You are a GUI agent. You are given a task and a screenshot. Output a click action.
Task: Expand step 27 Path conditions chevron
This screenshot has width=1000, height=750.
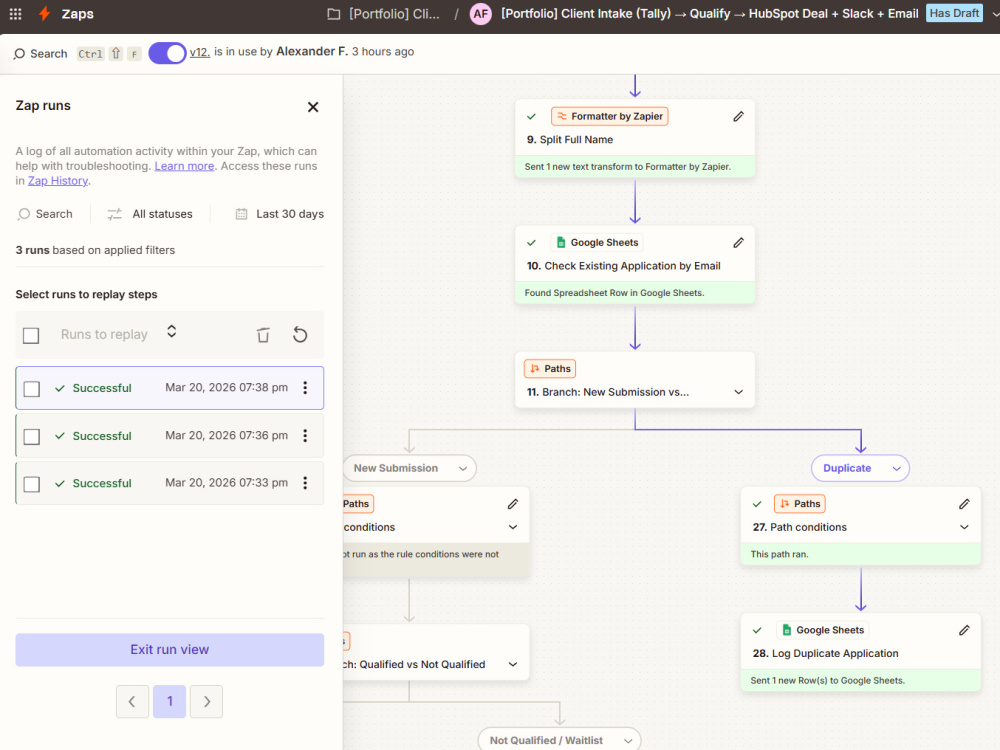point(964,527)
